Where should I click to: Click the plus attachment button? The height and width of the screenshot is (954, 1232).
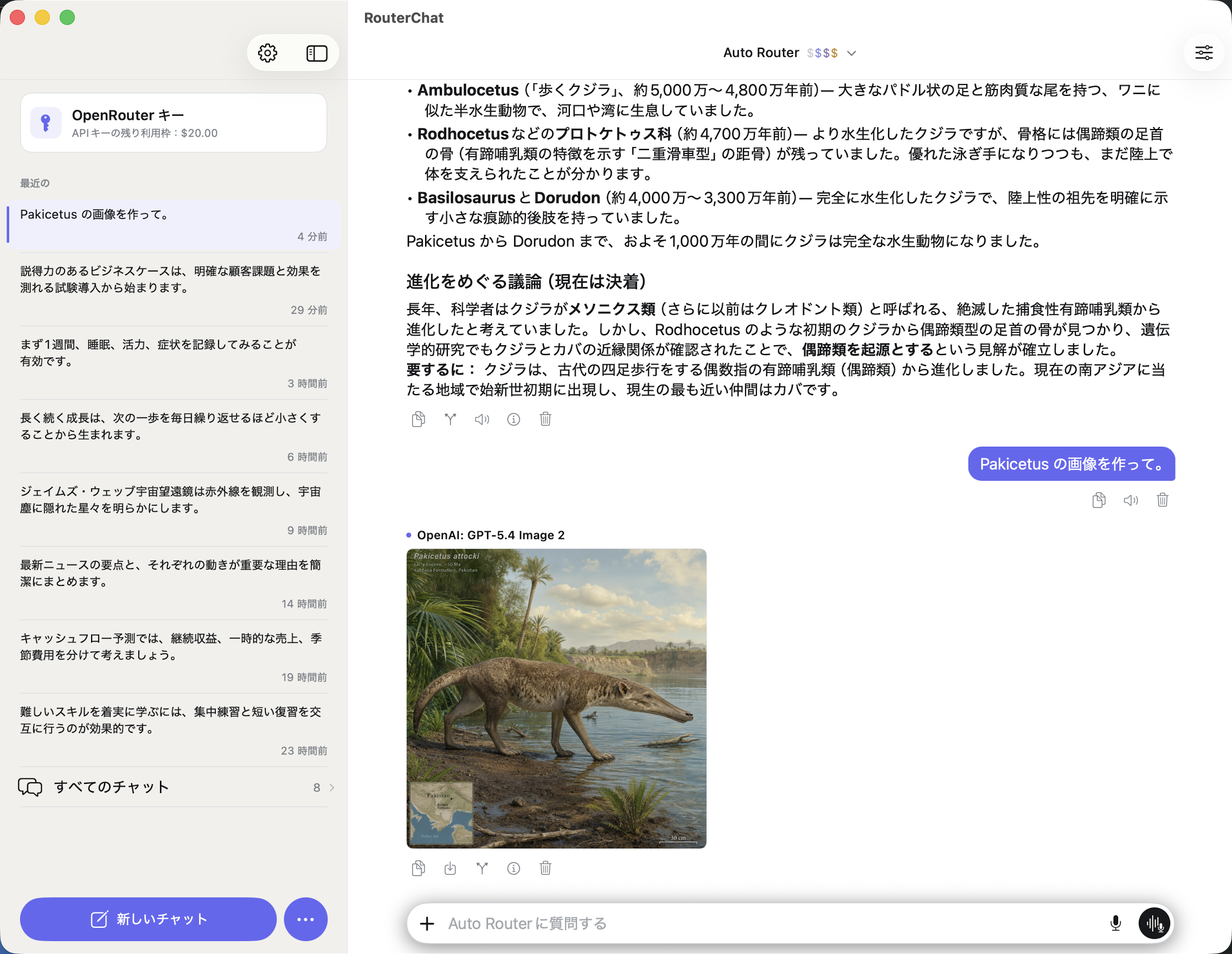tap(427, 924)
